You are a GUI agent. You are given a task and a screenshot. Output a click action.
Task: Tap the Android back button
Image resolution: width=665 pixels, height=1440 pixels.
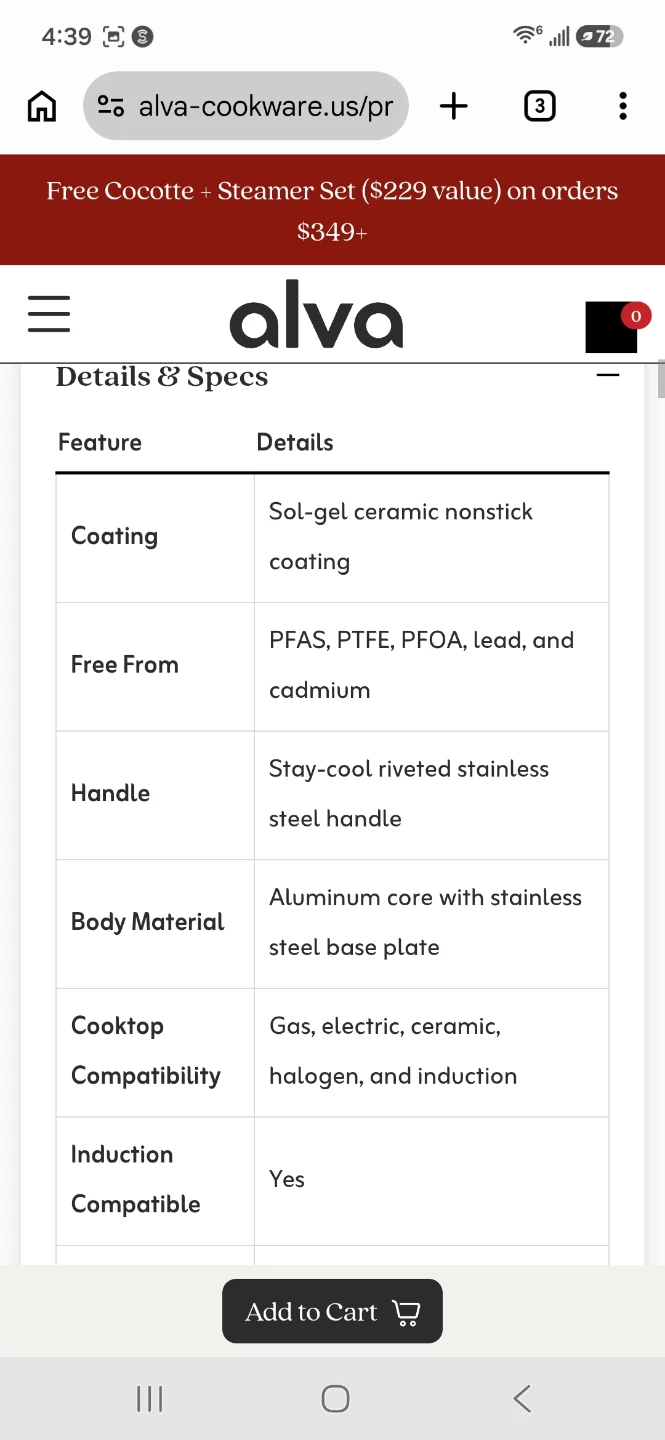(x=522, y=1399)
